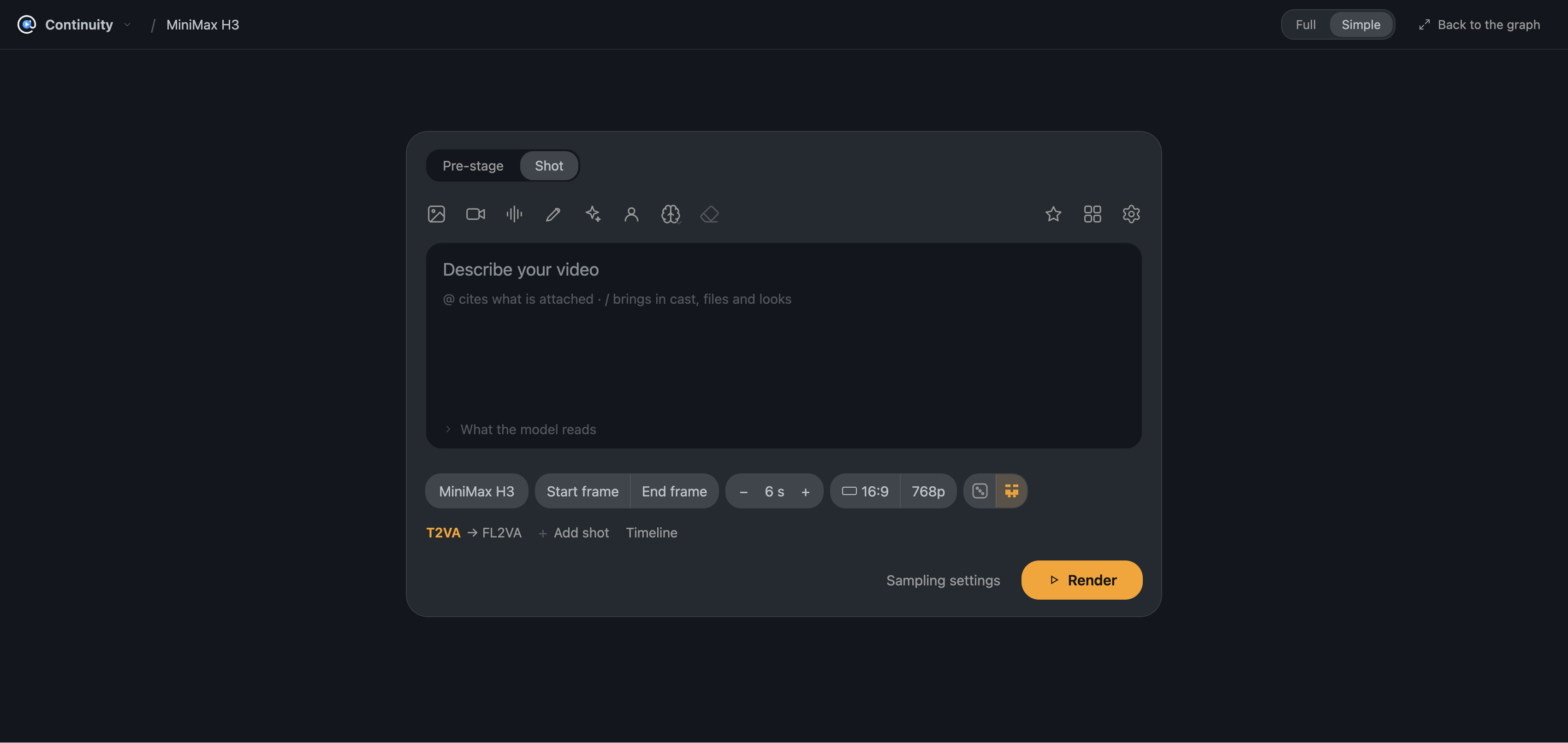Image resolution: width=1568 pixels, height=743 pixels.
Task: Attach a video using the camera icon
Action: (475, 214)
